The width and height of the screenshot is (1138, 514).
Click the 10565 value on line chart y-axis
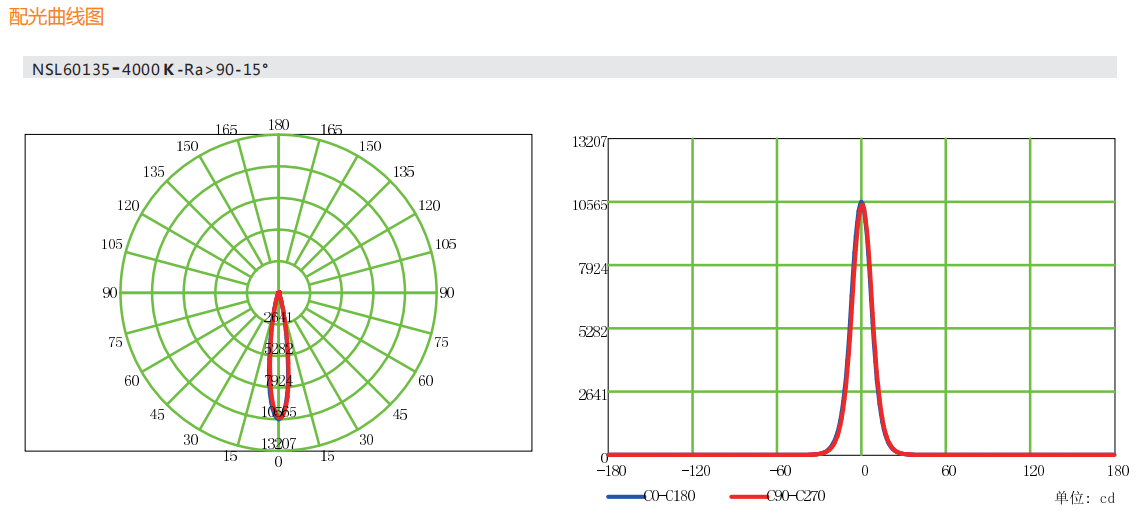point(590,205)
